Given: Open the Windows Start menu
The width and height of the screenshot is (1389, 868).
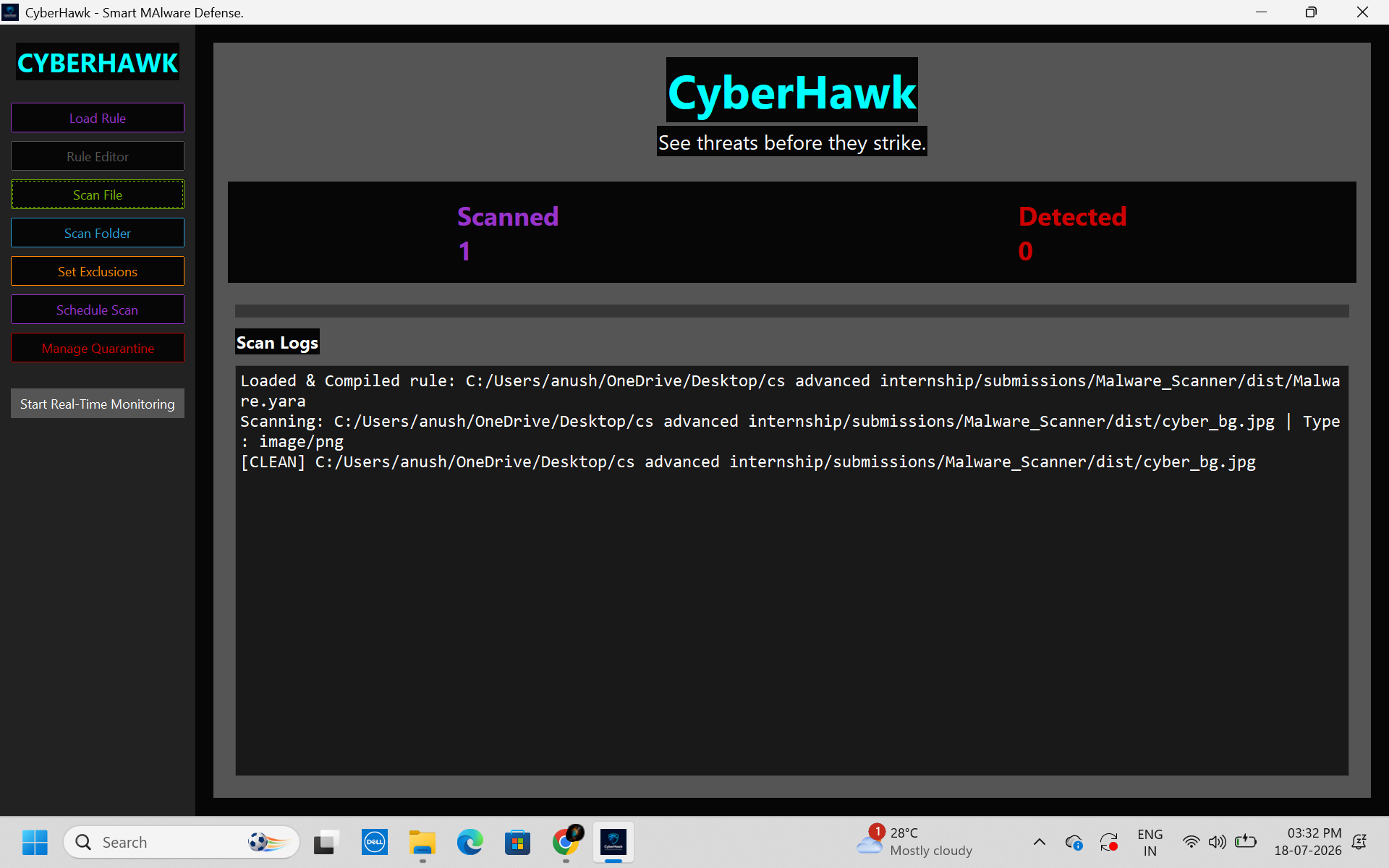Looking at the screenshot, I should pos(35,842).
